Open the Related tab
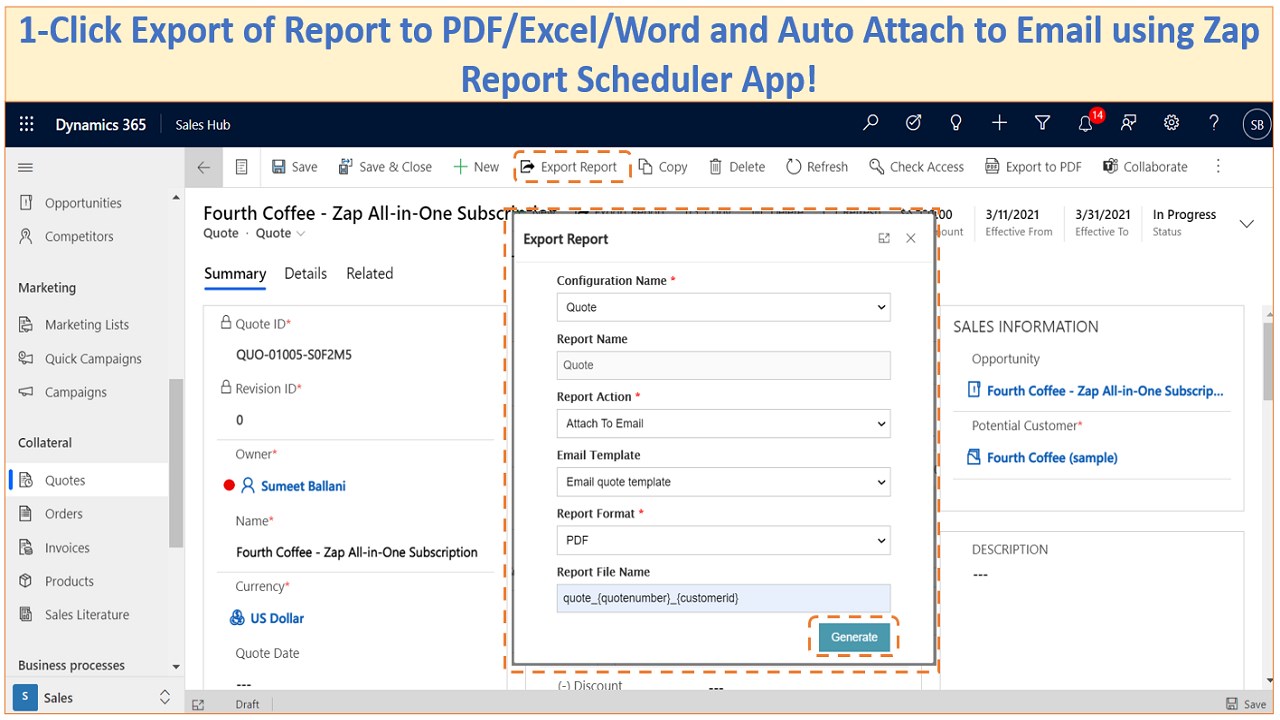The image size is (1280, 720). coord(370,273)
